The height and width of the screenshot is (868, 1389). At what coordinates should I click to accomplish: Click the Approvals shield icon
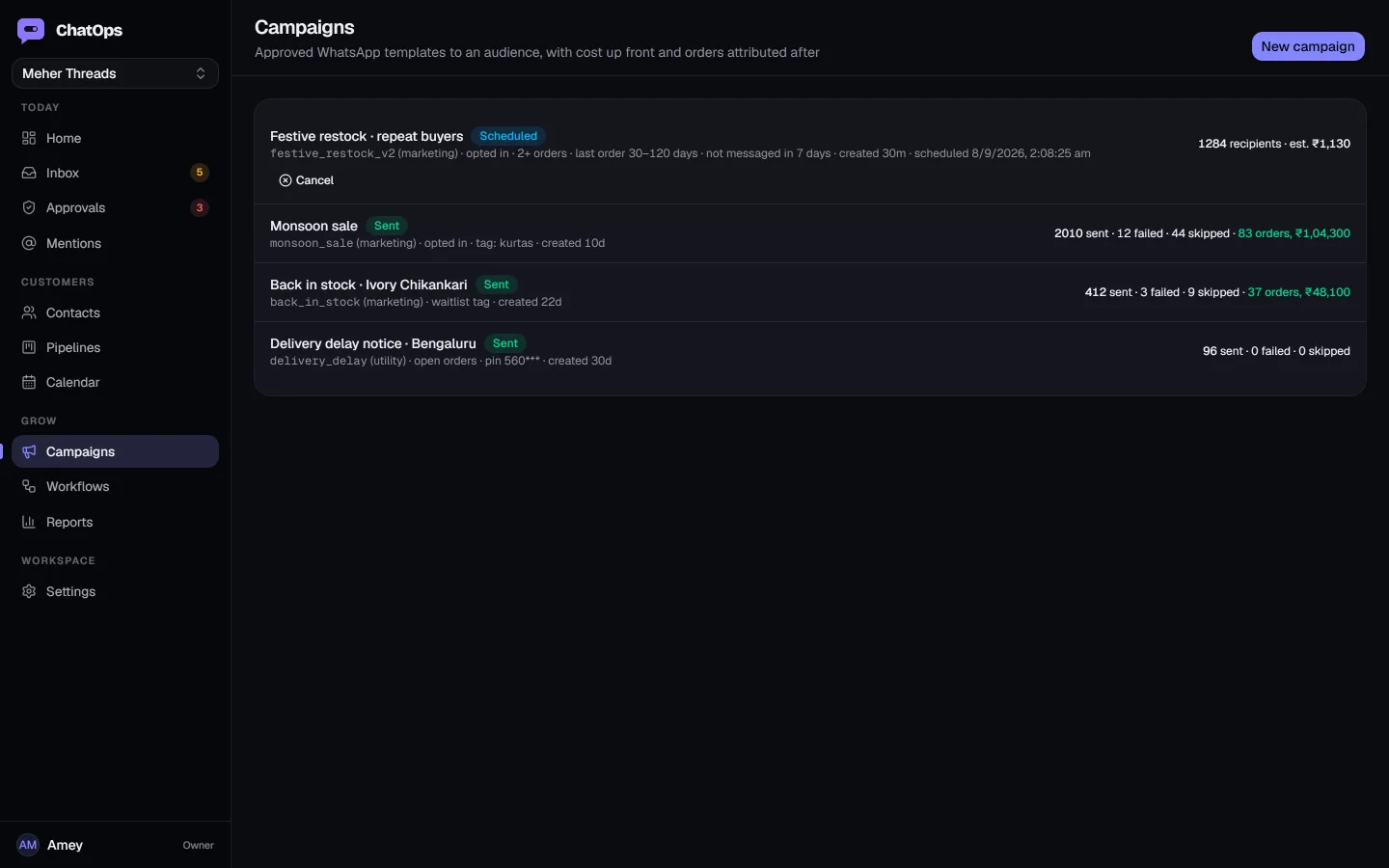(29, 207)
